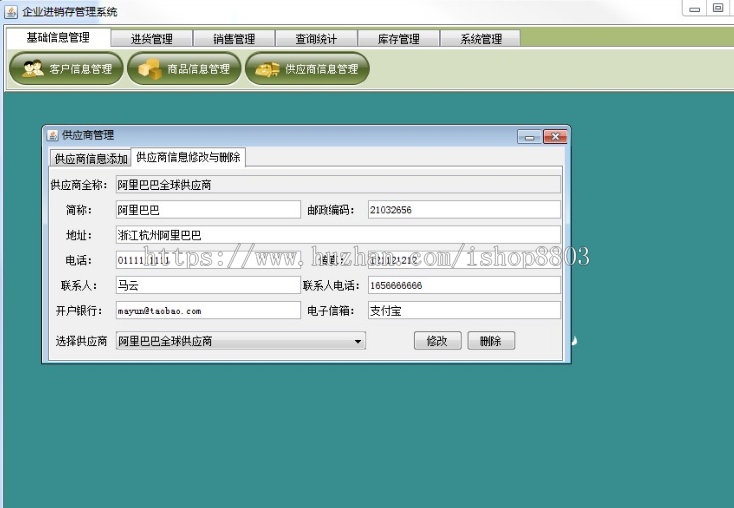Image resolution: width=734 pixels, height=508 pixels.
Task: Maximize the main application window
Action: click(718, 8)
